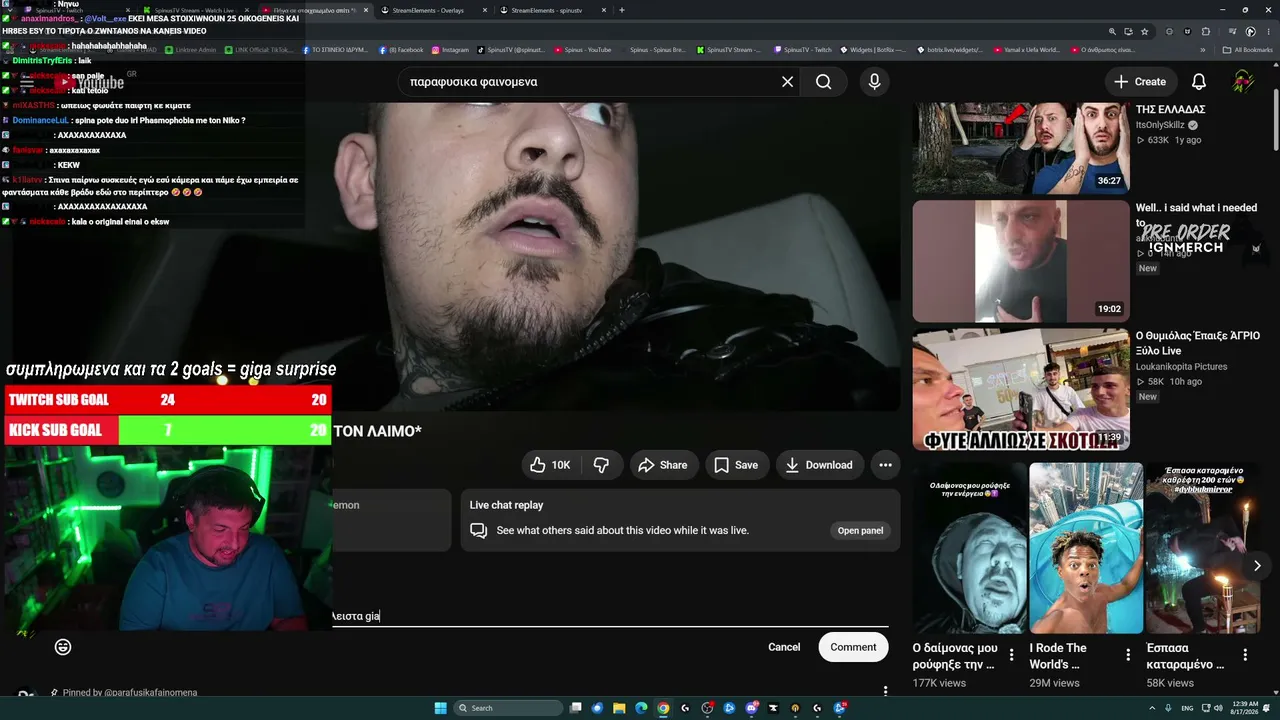Dislike the video with the thumbs down button
Image resolution: width=1280 pixels, height=720 pixels.
[601, 465]
